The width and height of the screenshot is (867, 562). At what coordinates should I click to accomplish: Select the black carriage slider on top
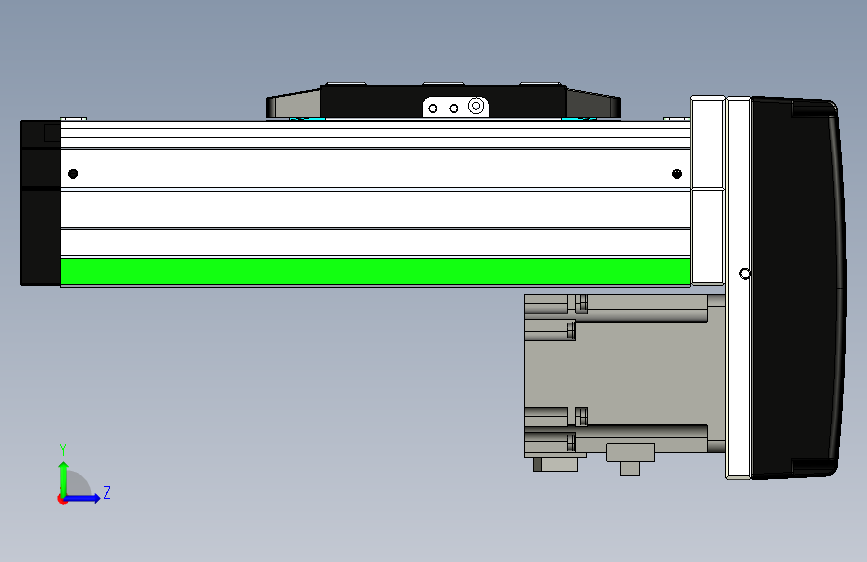pyautogui.click(x=443, y=101)
